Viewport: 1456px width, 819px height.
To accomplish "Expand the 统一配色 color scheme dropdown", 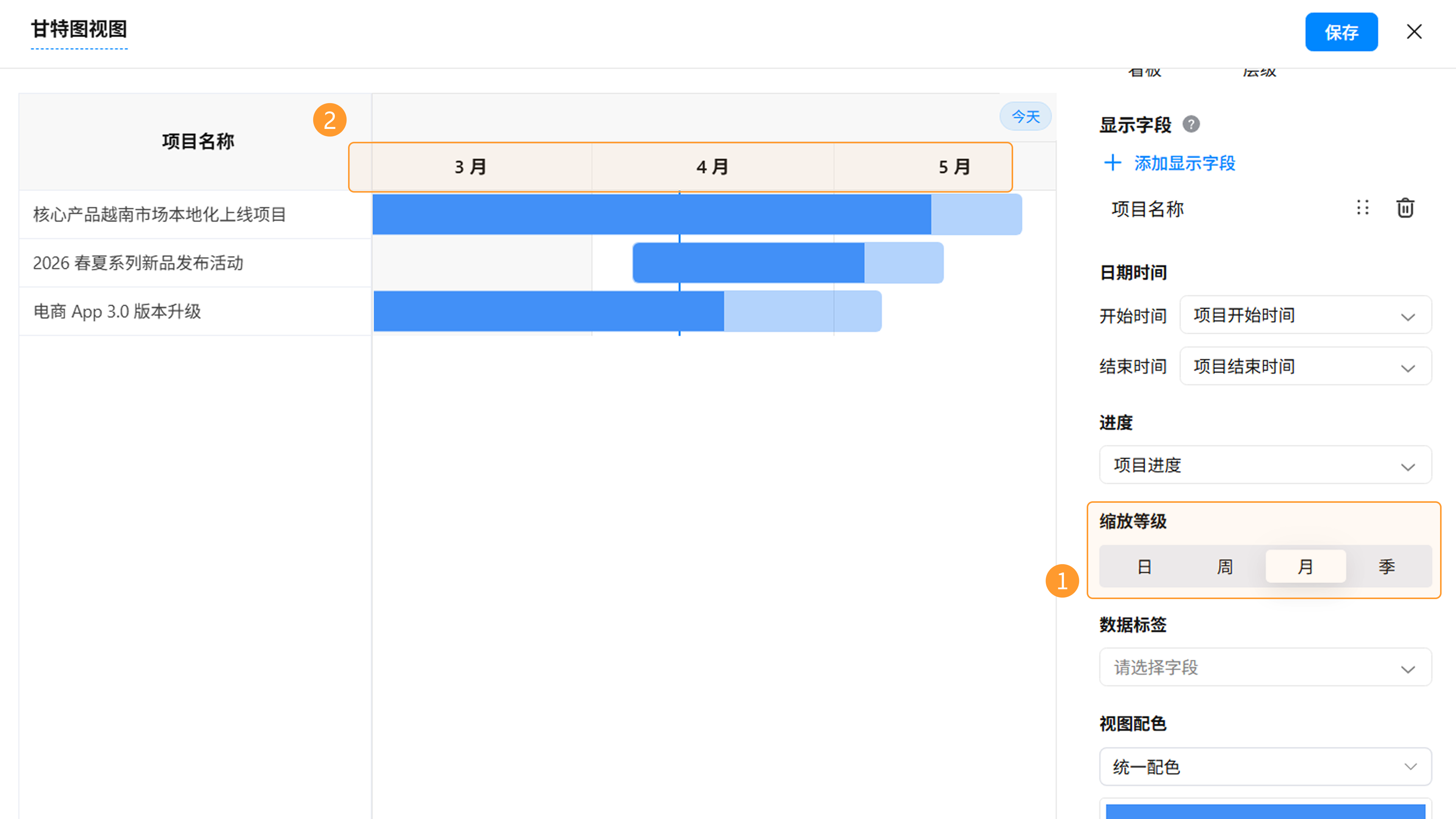I will 1265,767.
